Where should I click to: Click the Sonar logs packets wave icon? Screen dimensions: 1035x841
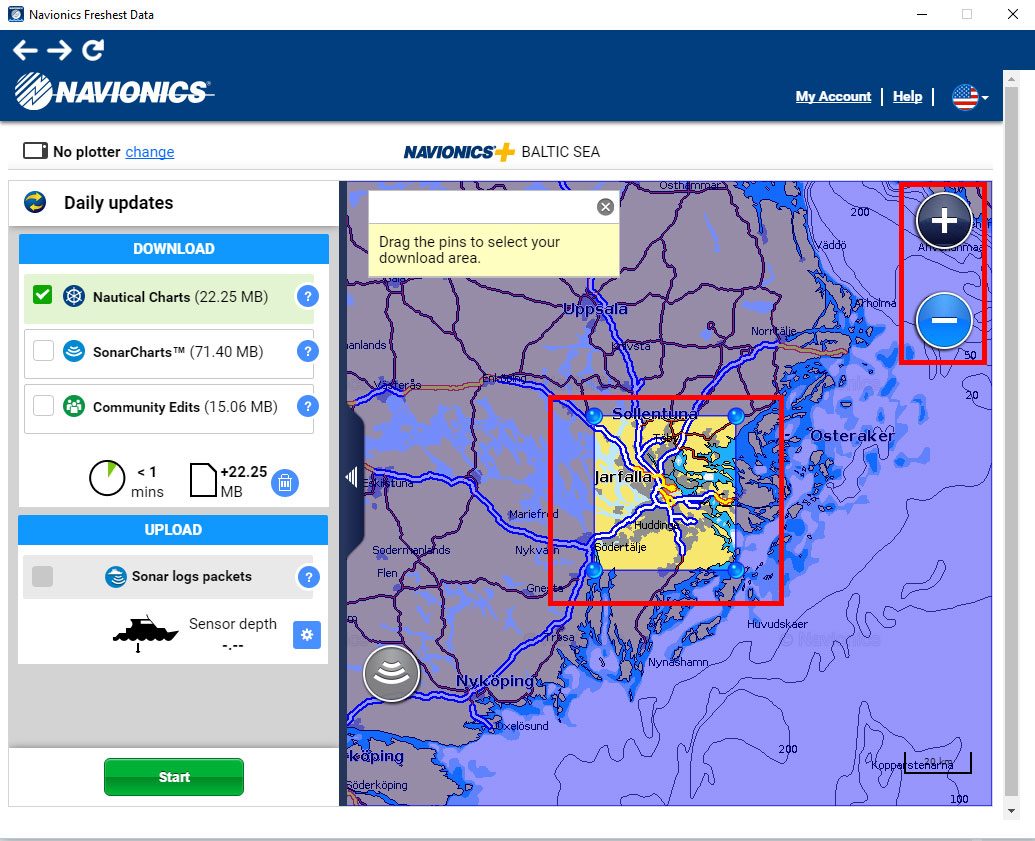coord(116,577)
